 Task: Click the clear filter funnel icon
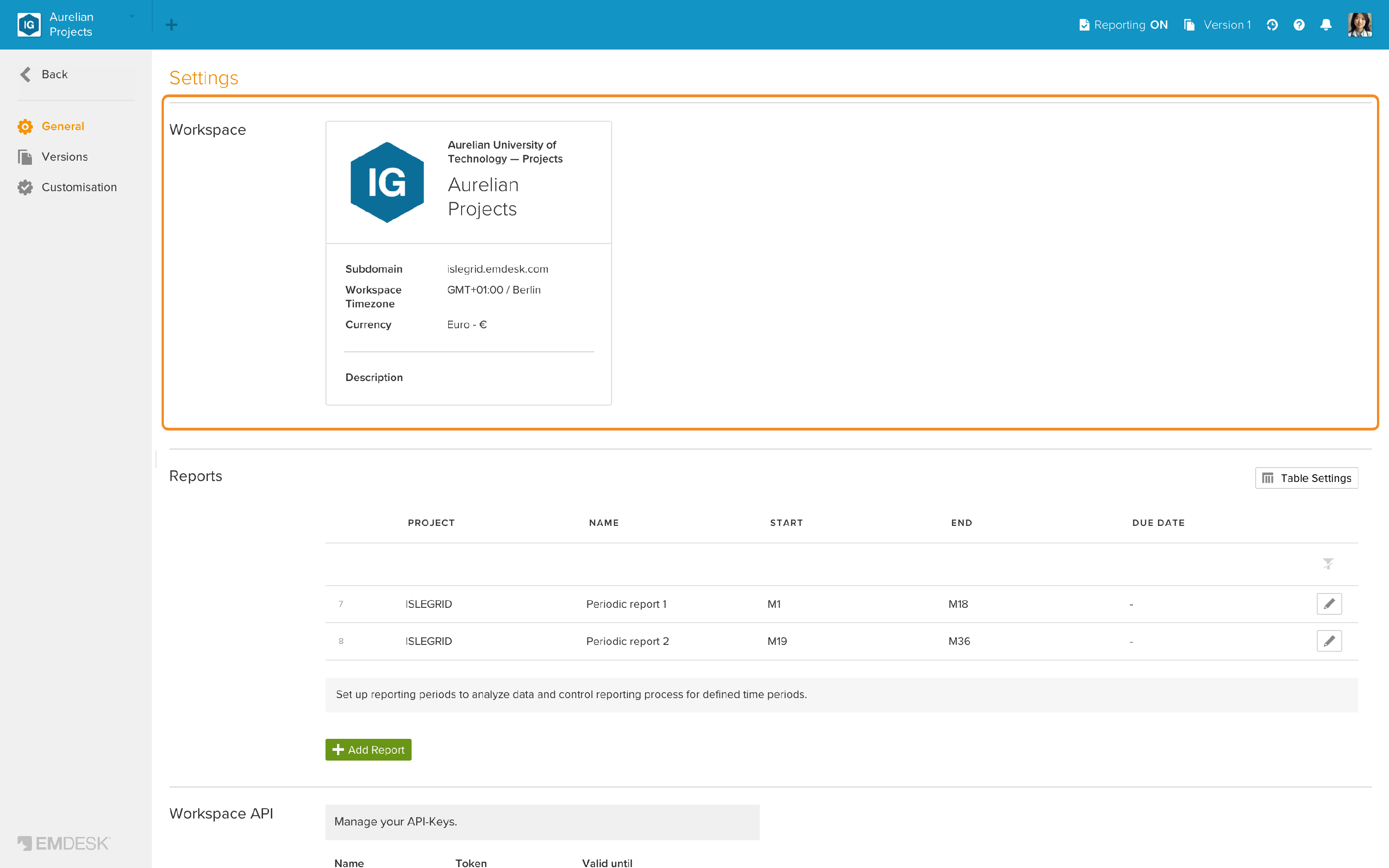point(1328,564)
